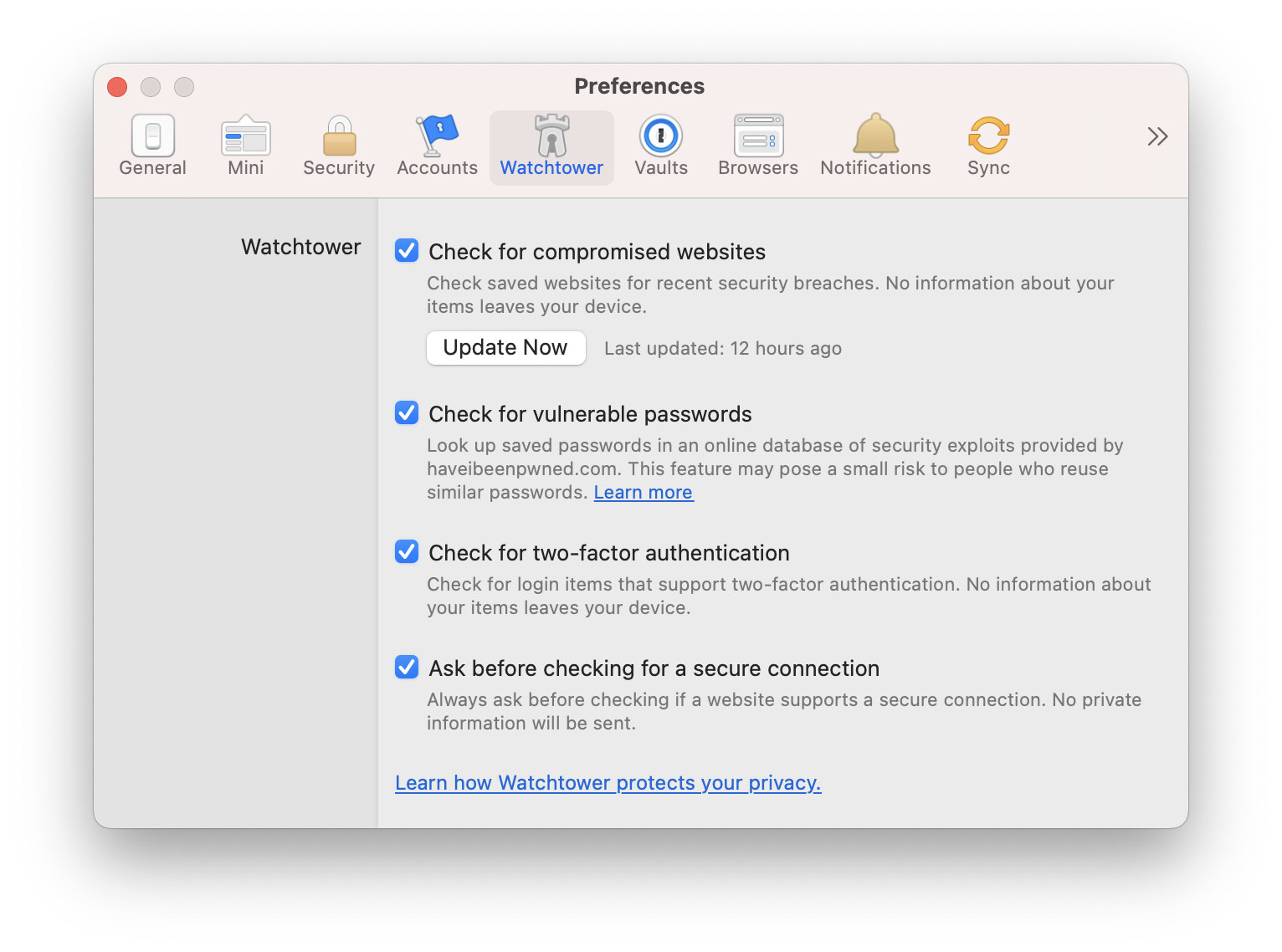Close the Preferences window
The image size is (1282, 952).
coord(117,87)
